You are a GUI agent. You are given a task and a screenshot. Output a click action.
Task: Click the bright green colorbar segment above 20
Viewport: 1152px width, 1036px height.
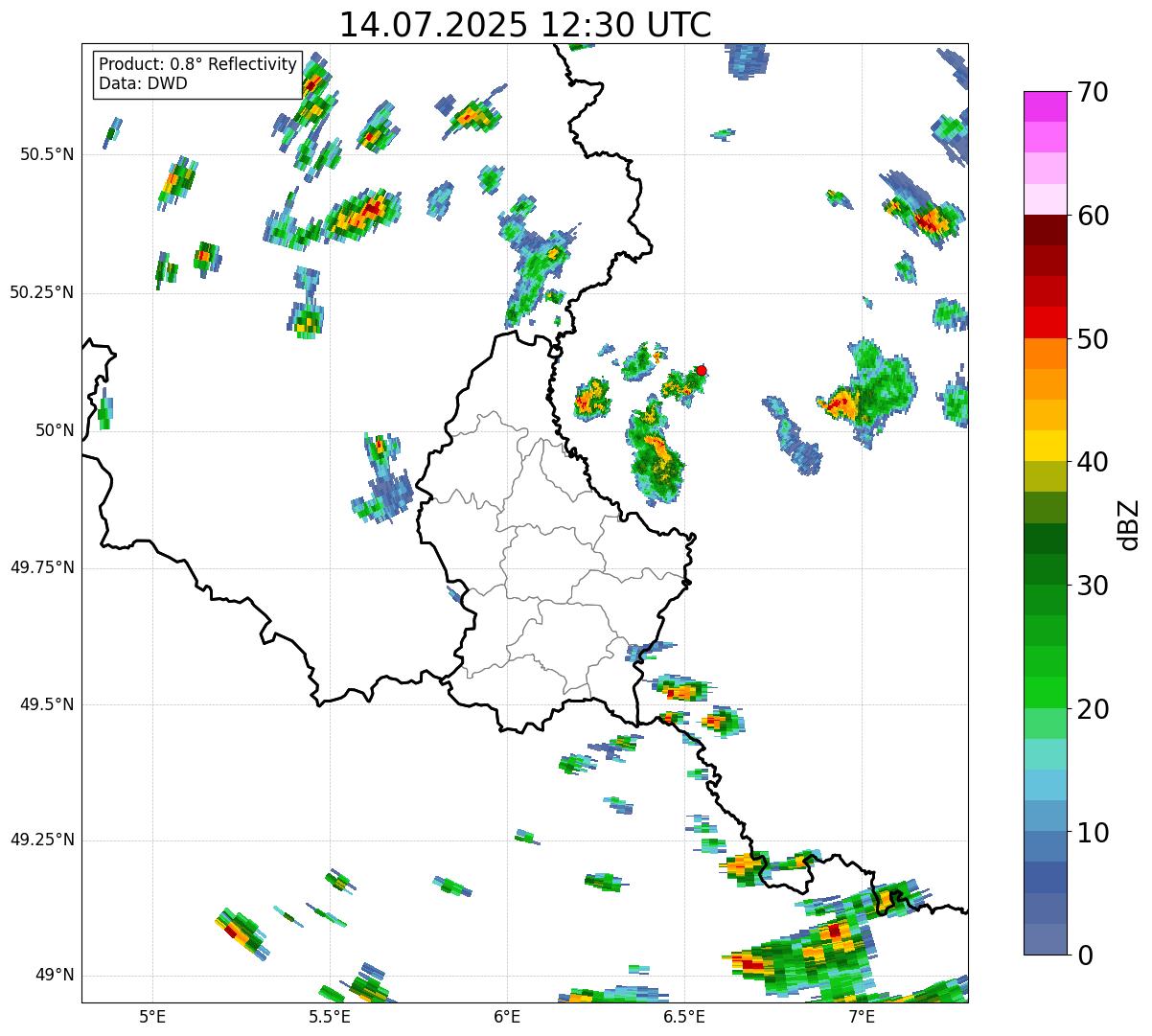1045,693
